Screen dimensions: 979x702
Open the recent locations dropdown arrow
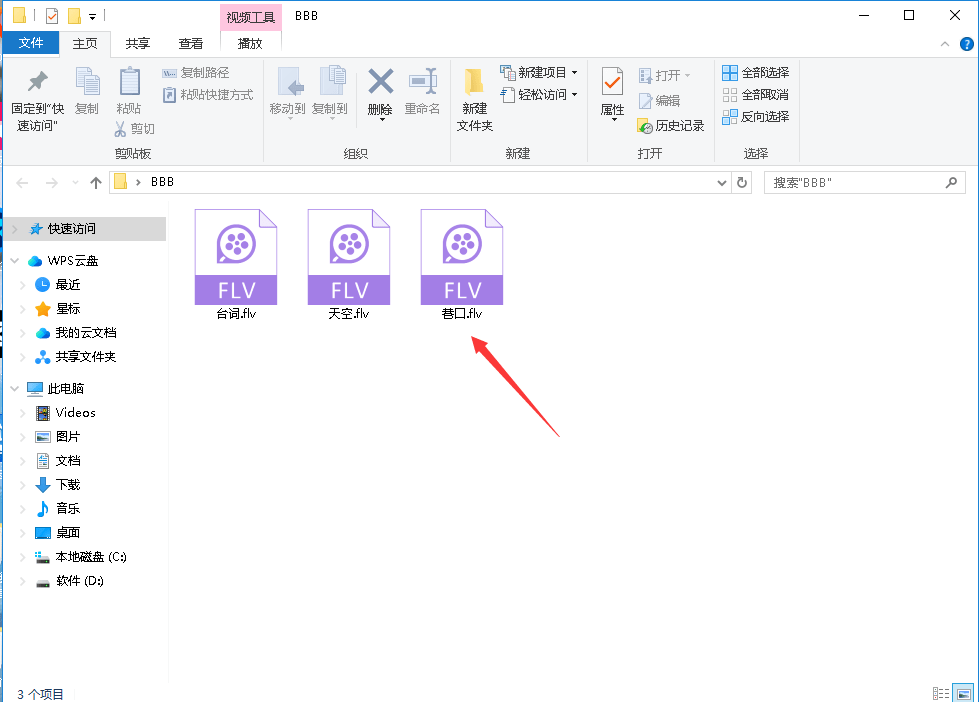tap(76, 183)
